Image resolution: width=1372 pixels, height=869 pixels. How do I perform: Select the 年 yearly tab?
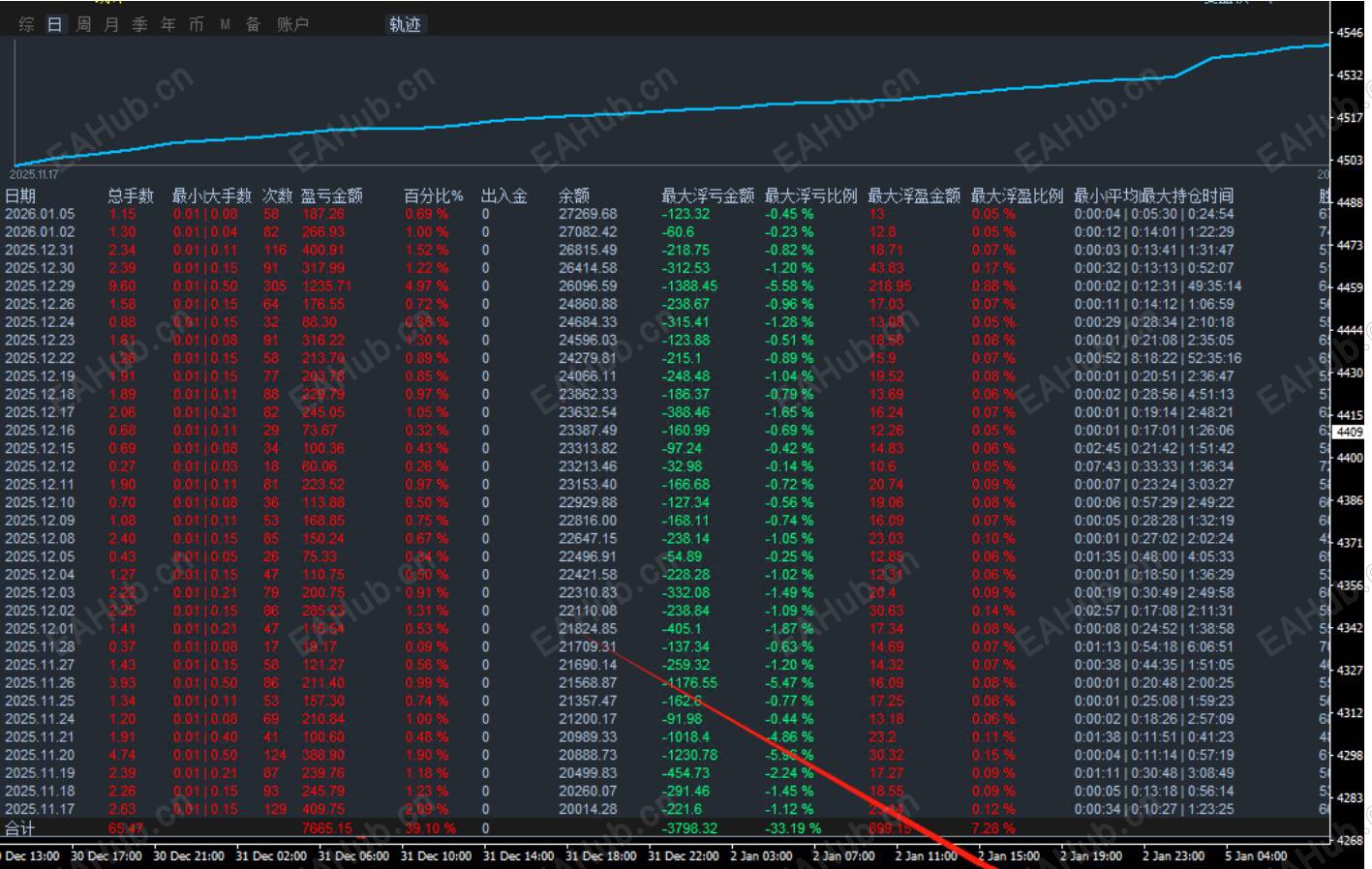coord(168,24)
